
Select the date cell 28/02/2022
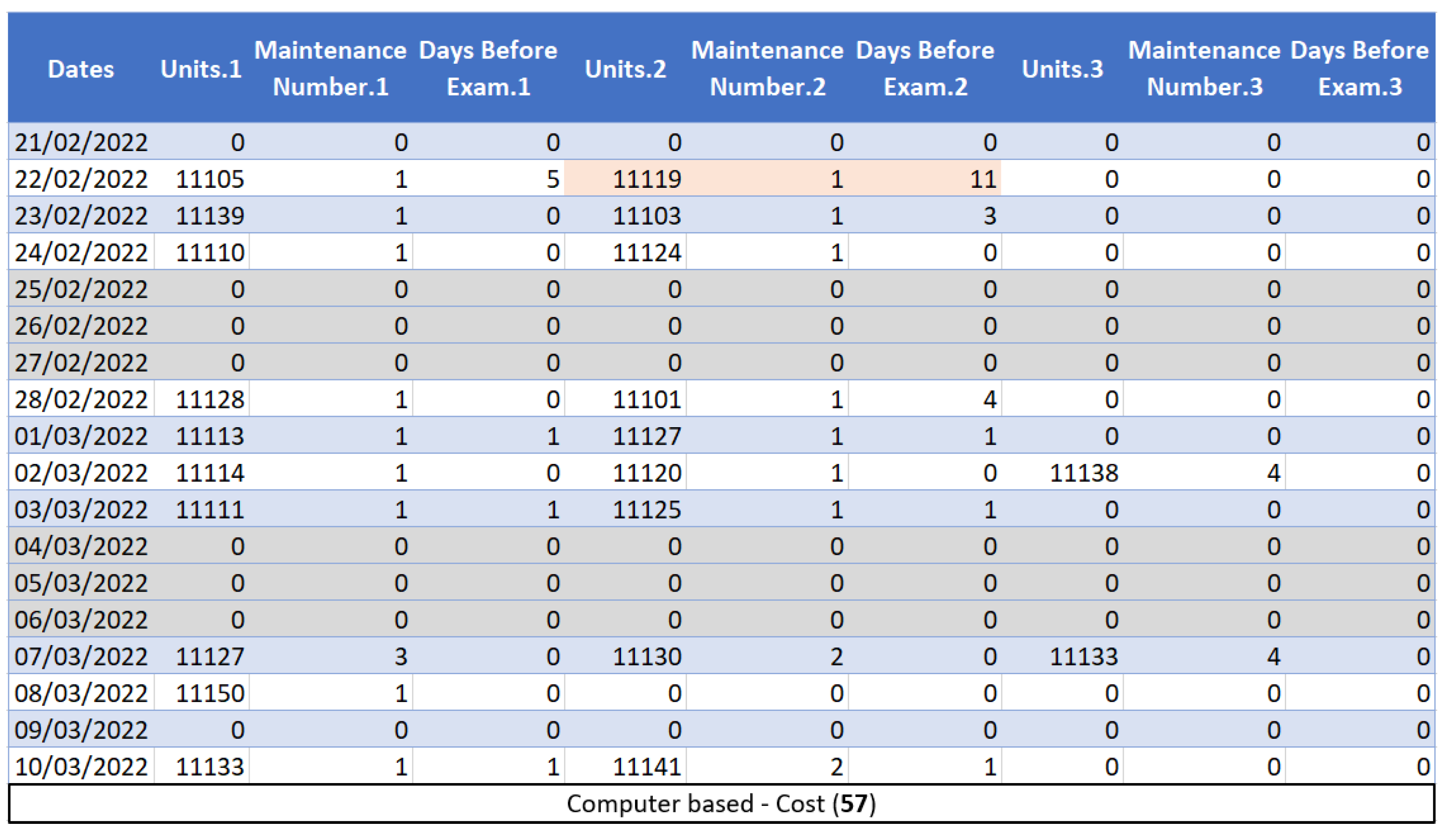(81, 399)
